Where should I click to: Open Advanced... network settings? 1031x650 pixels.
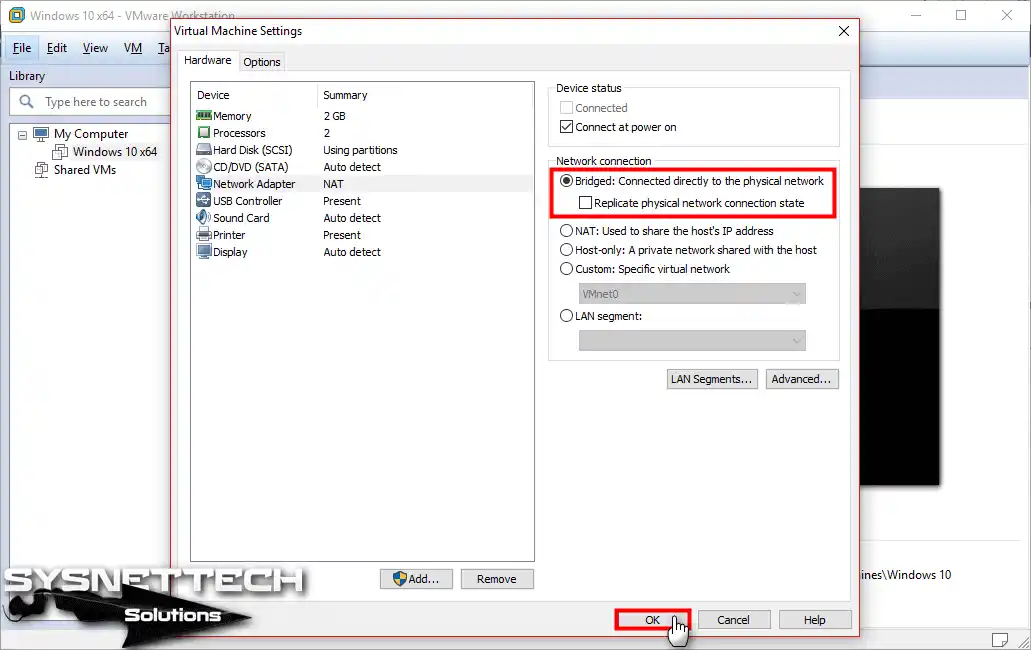(x=802, y=379)
